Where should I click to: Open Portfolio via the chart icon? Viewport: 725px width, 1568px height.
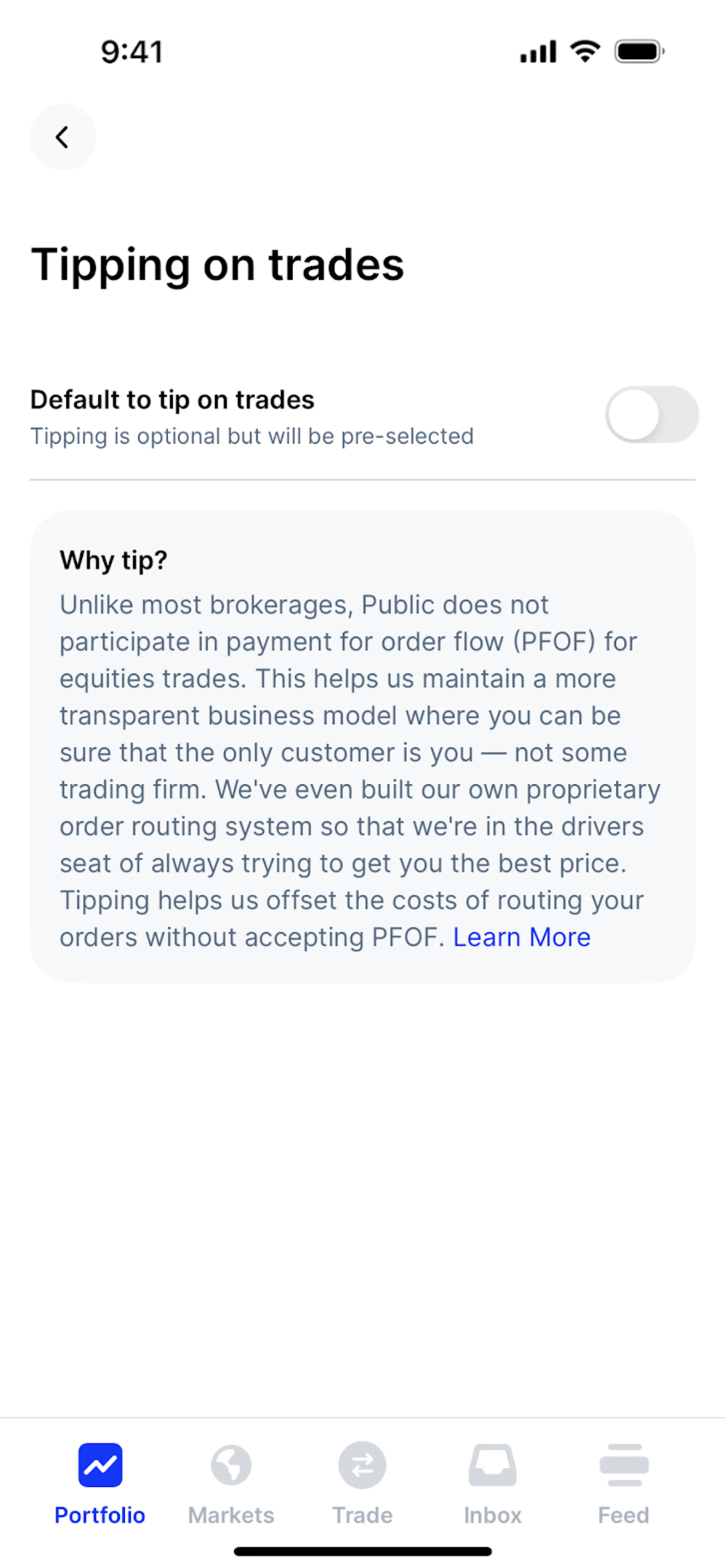[100, 1465]
